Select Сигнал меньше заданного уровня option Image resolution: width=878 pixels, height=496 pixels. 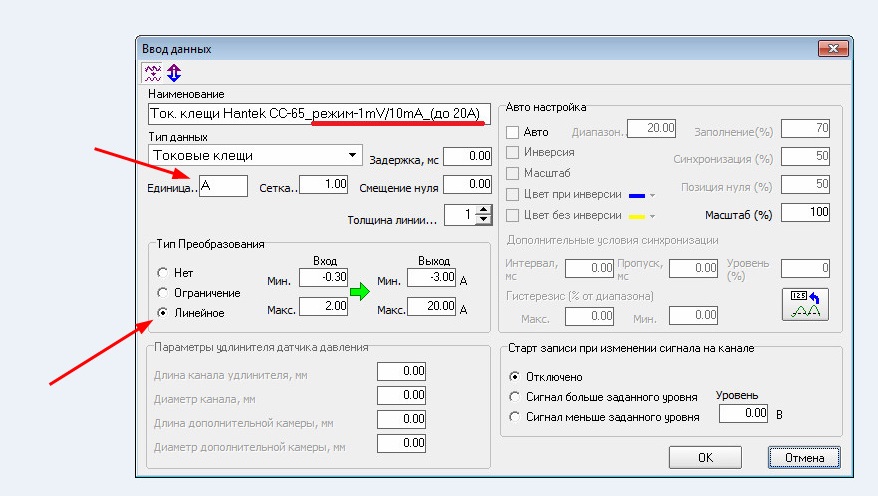pyautogui.click(x=514, y=417)
